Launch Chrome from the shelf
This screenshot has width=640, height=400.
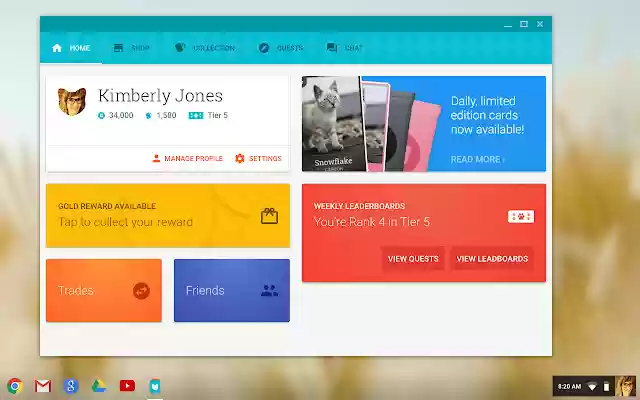coord(15,386)
